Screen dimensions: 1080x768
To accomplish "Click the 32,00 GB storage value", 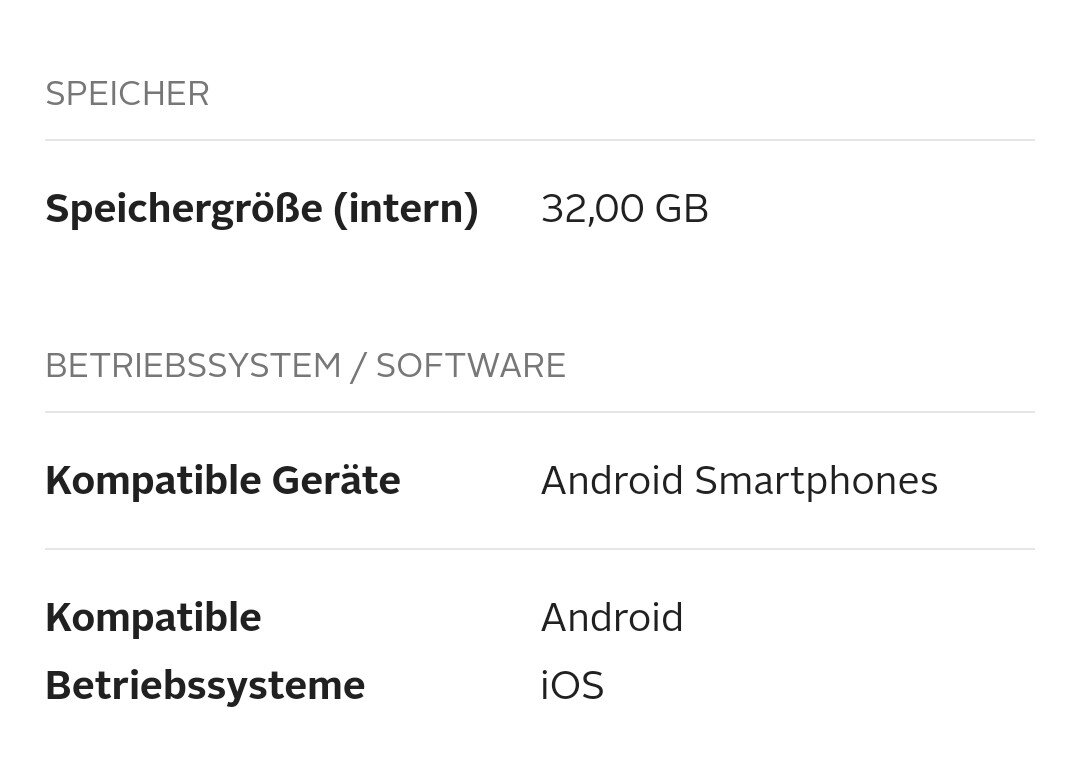I will point(624,209).
